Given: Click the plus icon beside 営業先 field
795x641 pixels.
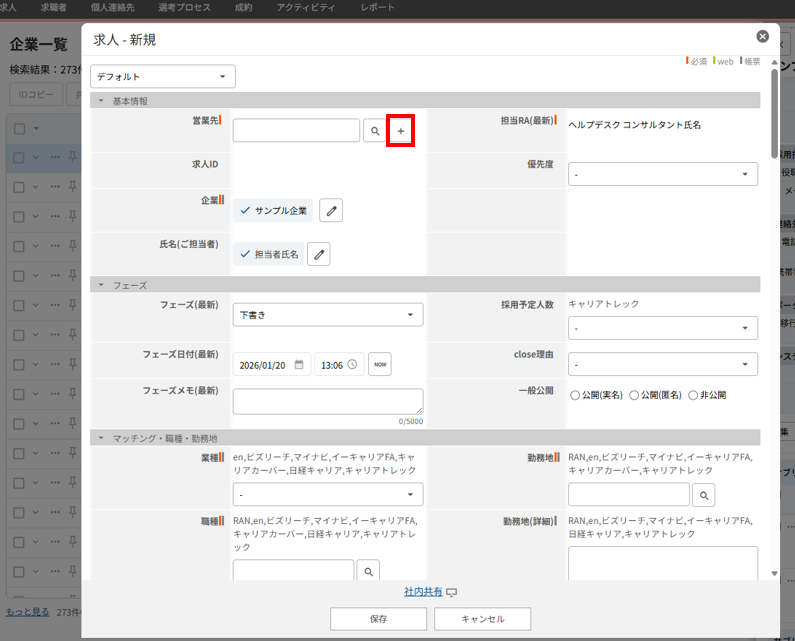Looking at the screenshot, I should 401,131.
